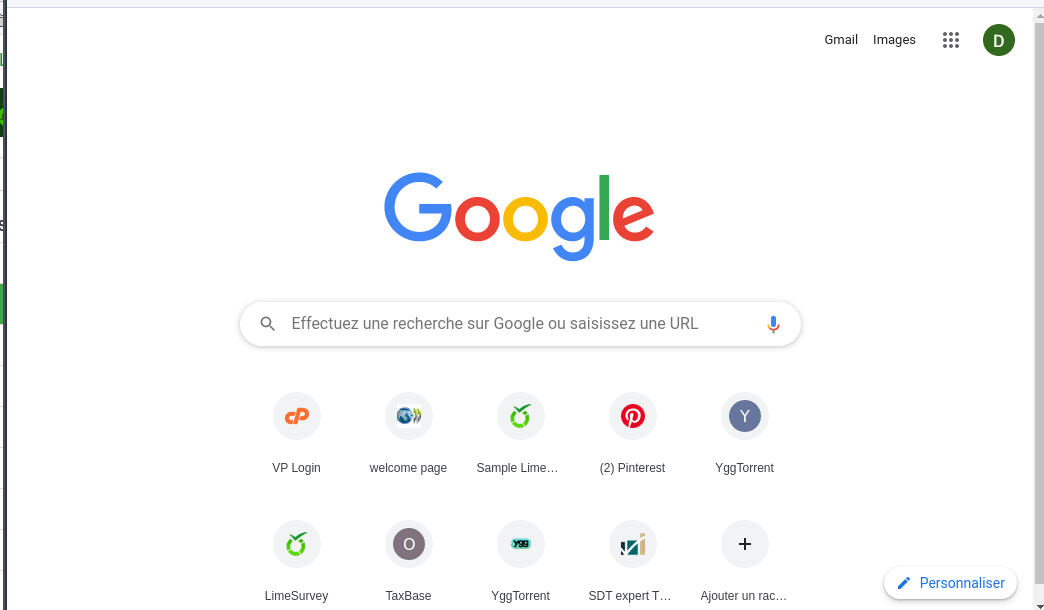The image size is (1044, 610).
Task: Click the Personnaliser pencil icon
Action: (904, 583)
